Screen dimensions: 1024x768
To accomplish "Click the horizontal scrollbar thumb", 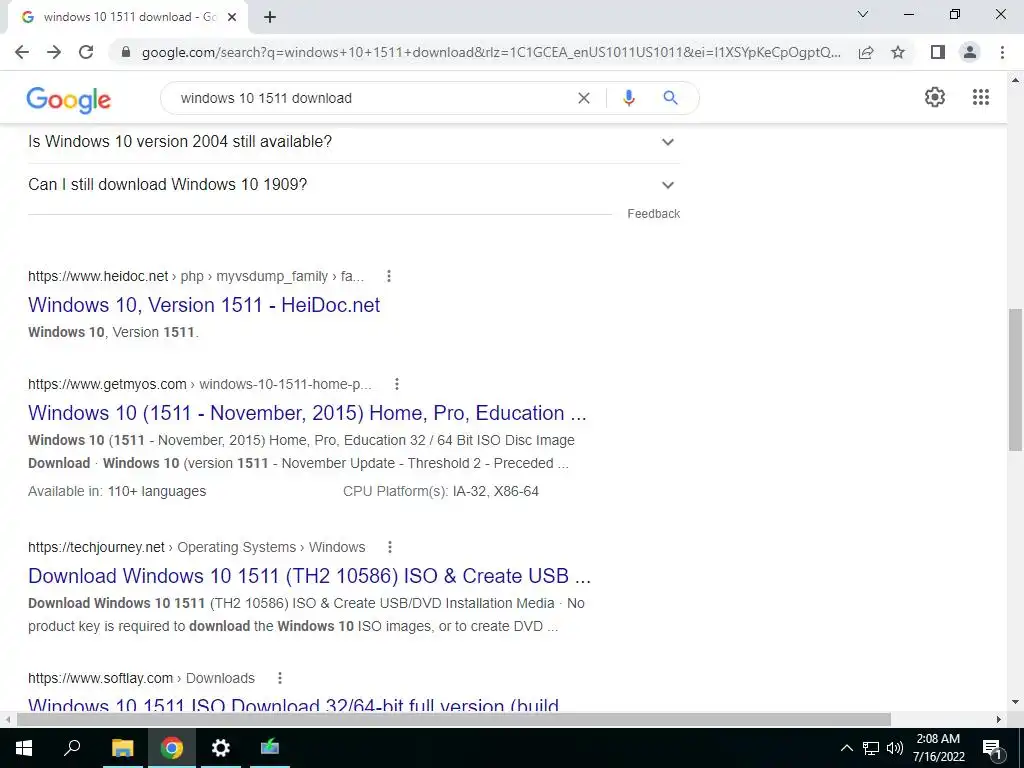I will click(x=454, y=719).
